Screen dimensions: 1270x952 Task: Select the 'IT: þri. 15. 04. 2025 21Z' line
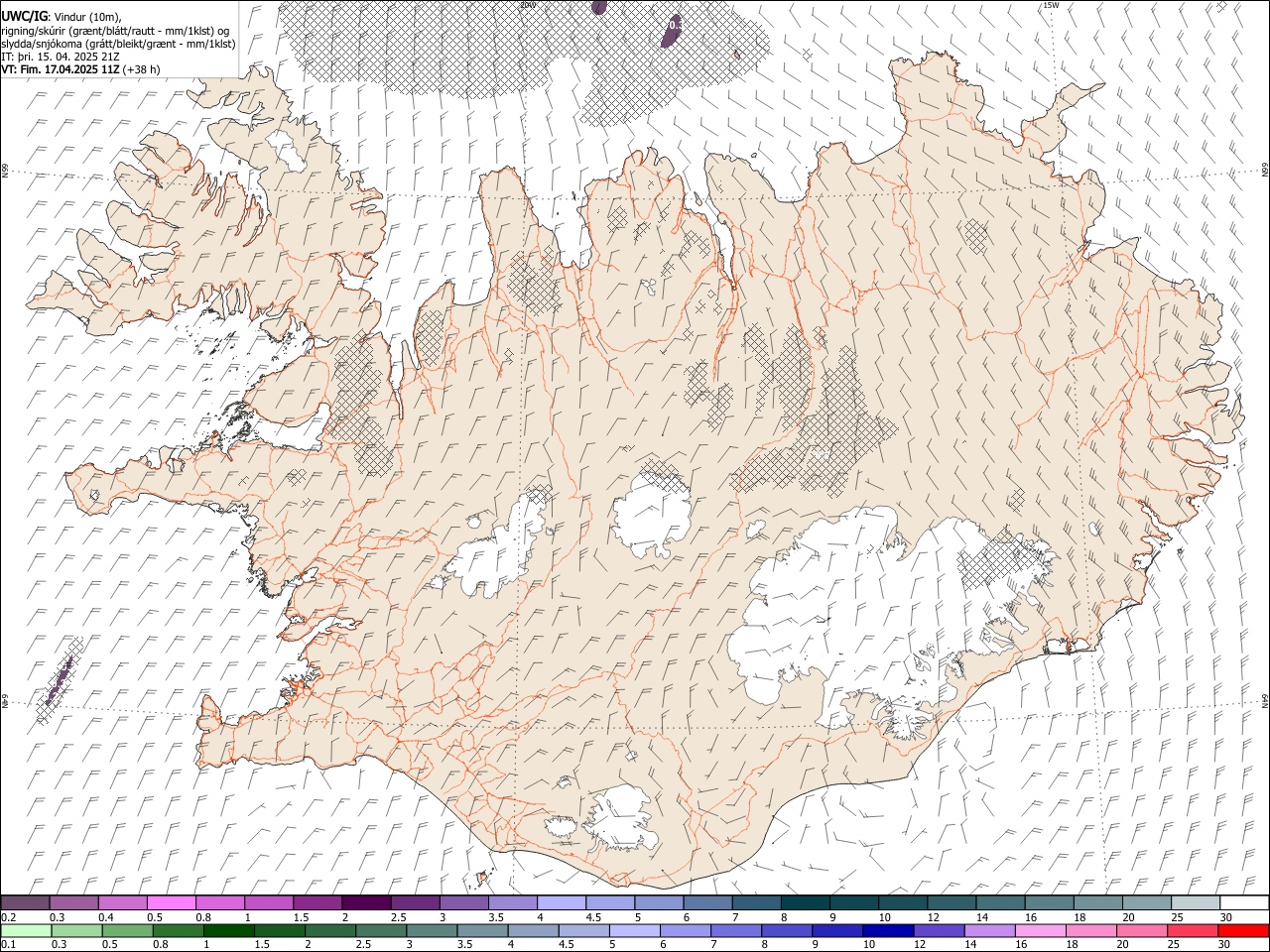pyautogui.click(x=61, y=57)
